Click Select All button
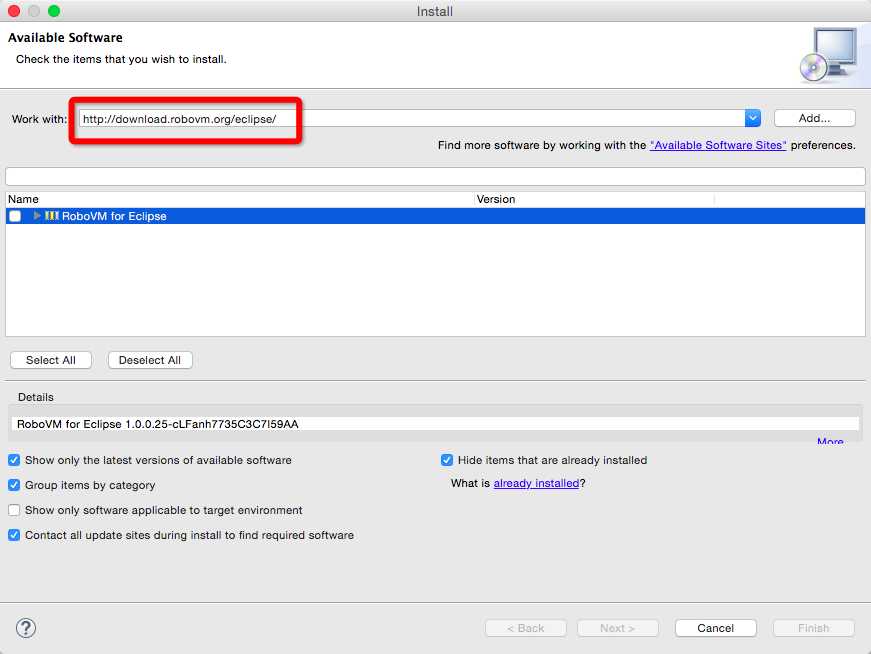 click(x=51, y=360)
